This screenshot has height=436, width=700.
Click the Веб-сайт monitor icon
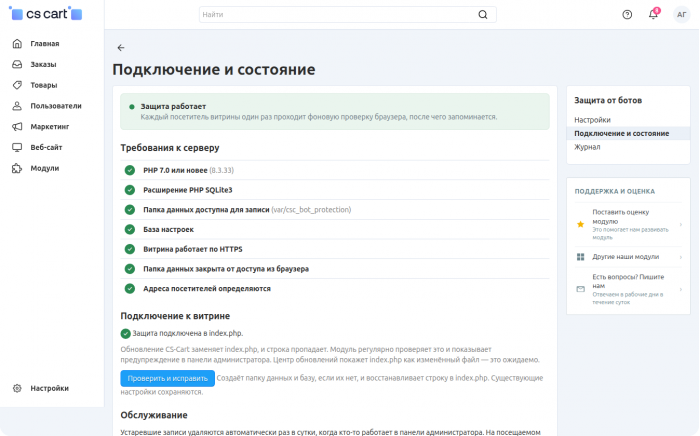(17, 147)
